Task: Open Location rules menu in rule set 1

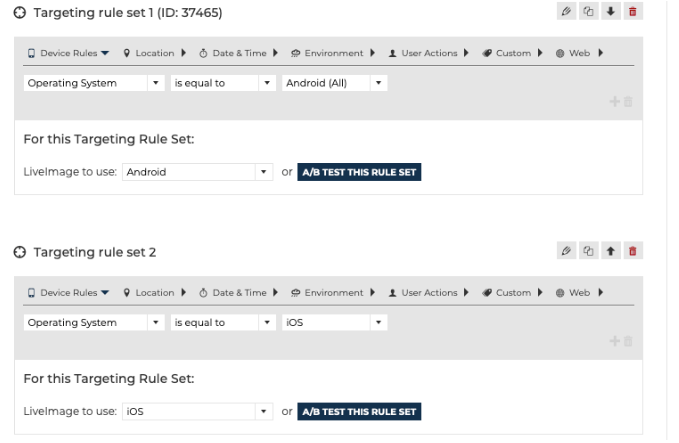Action: (154, 53)
